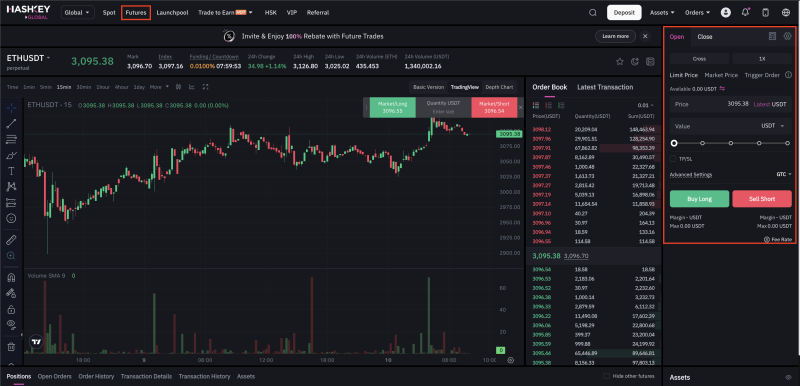Viewport: 800px width, 386px height.
Task: Toggle hide all drawings eye icon
Action: pyautogui.click(x=11, y=324)
